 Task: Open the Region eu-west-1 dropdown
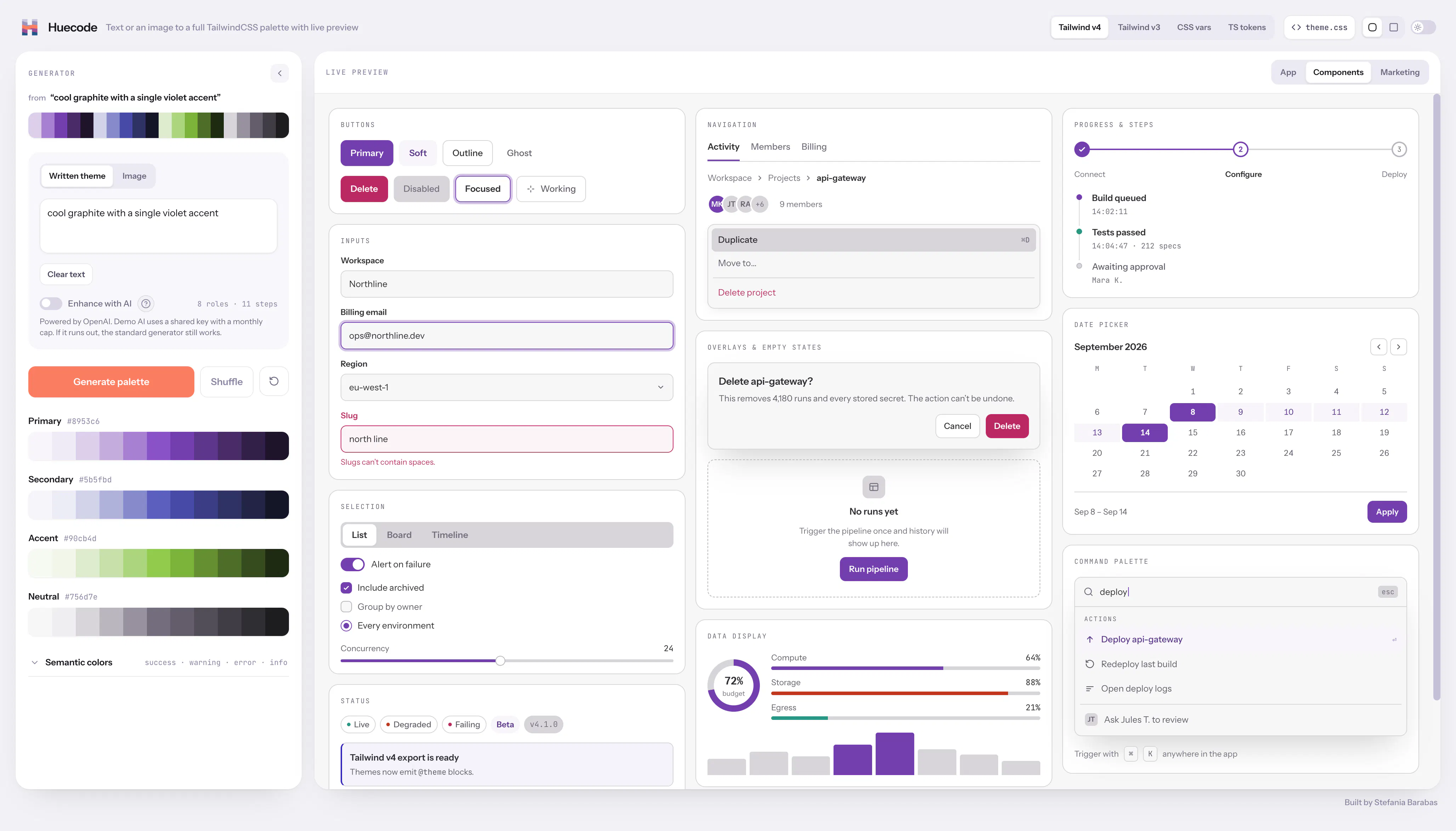pyautogui.click(x=506, y=388)
